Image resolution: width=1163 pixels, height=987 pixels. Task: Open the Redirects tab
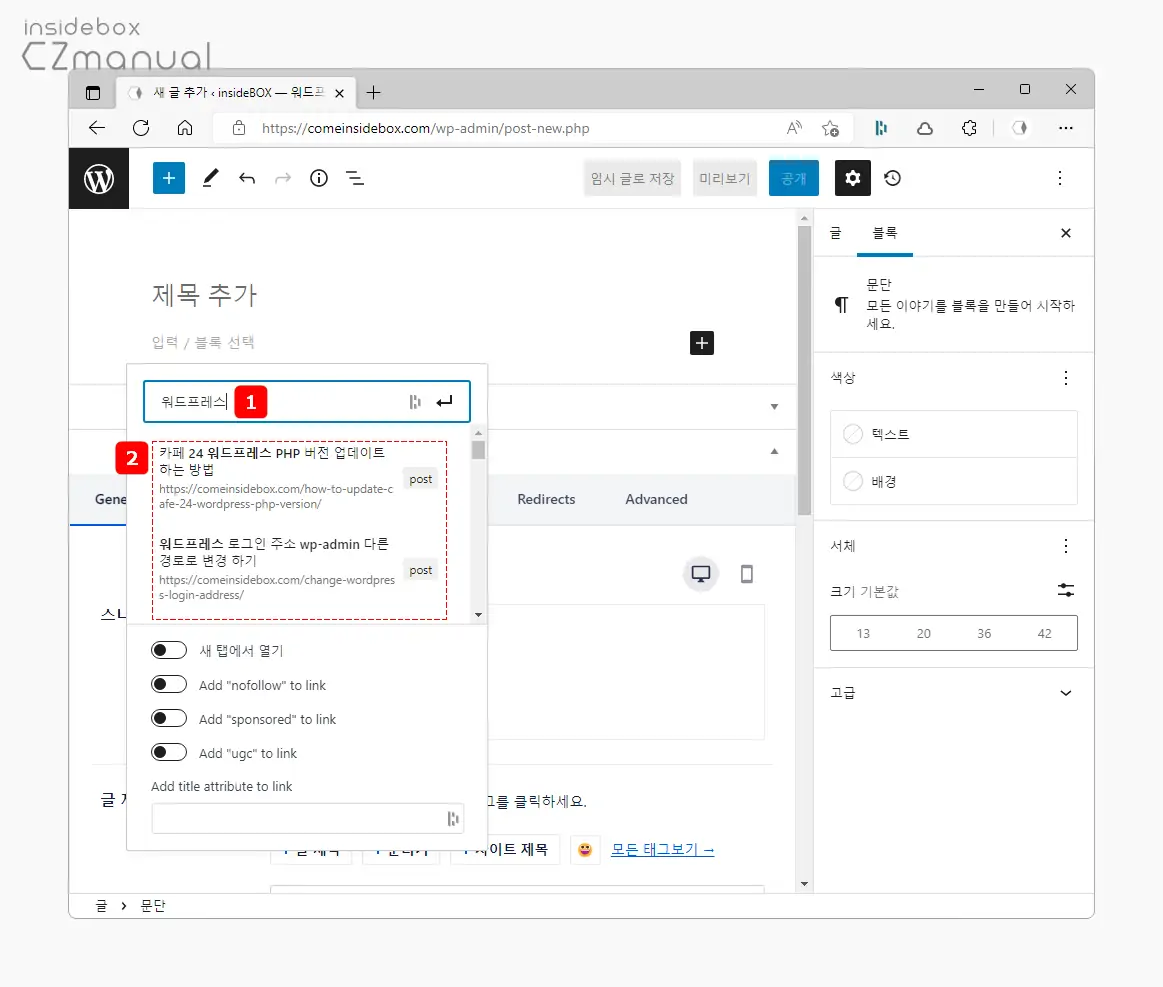pyautogui.click(x=546, y=499)
